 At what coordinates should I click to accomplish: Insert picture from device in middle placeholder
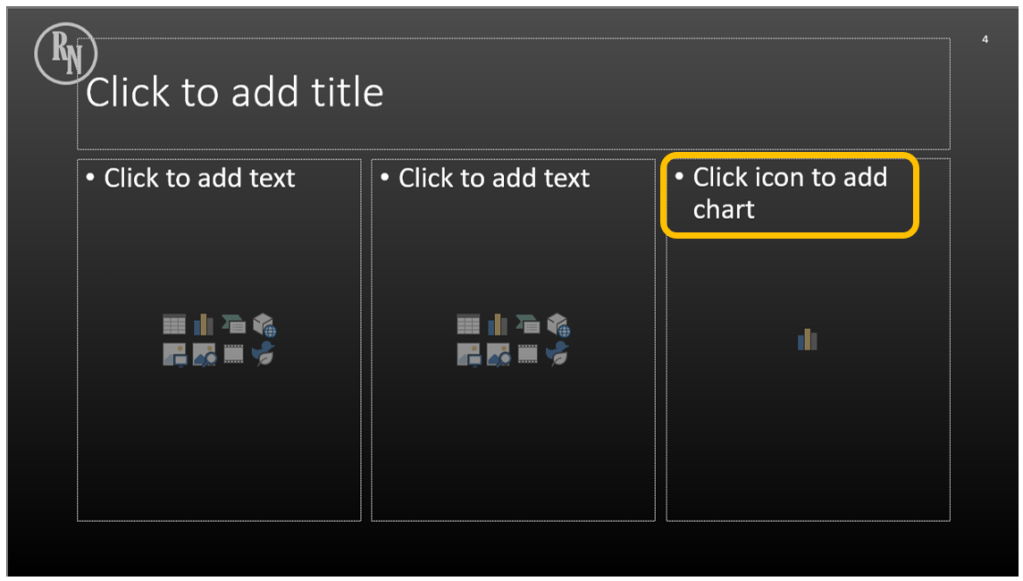point(468,354)
